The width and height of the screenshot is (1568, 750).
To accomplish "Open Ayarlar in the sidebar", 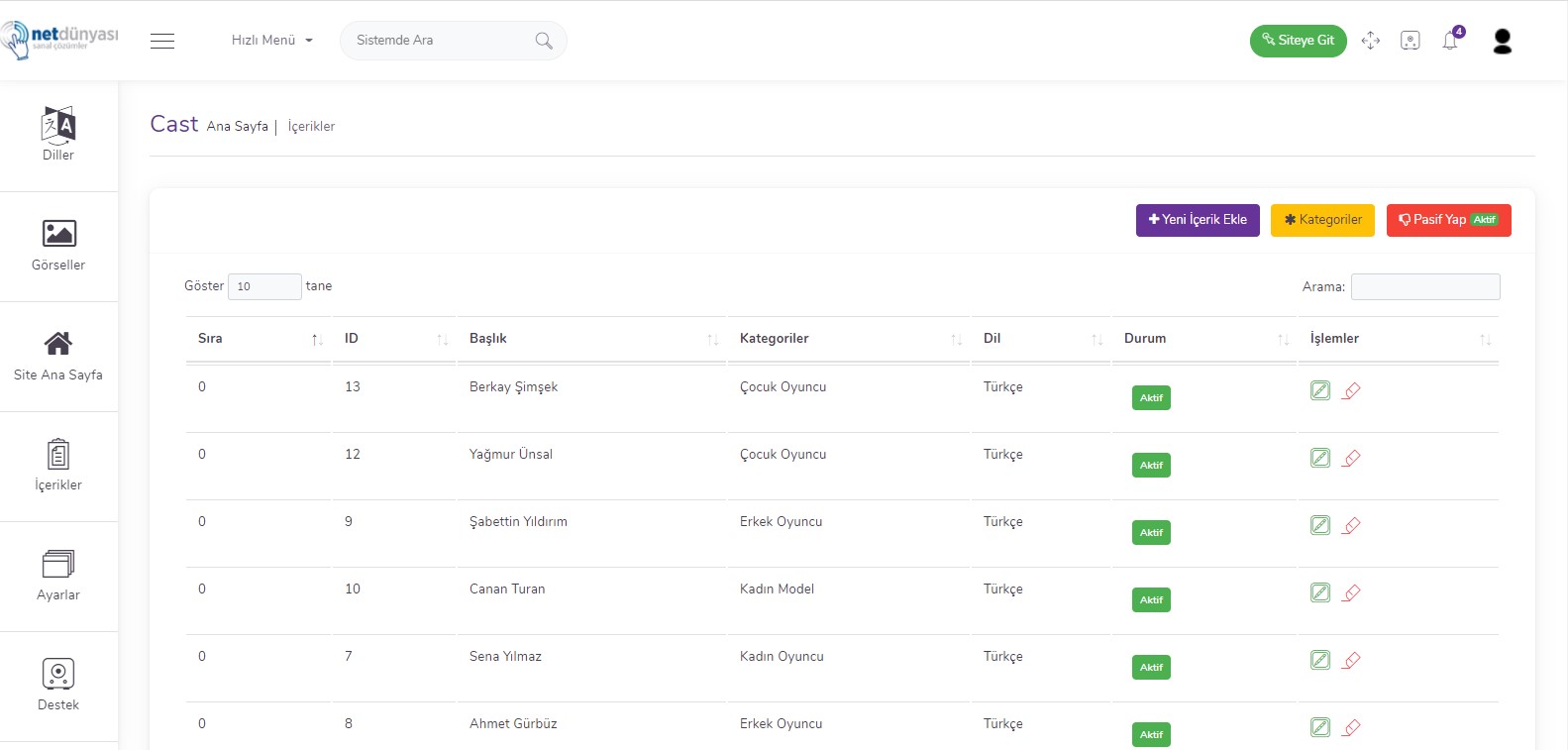I will tap(58, 576).
